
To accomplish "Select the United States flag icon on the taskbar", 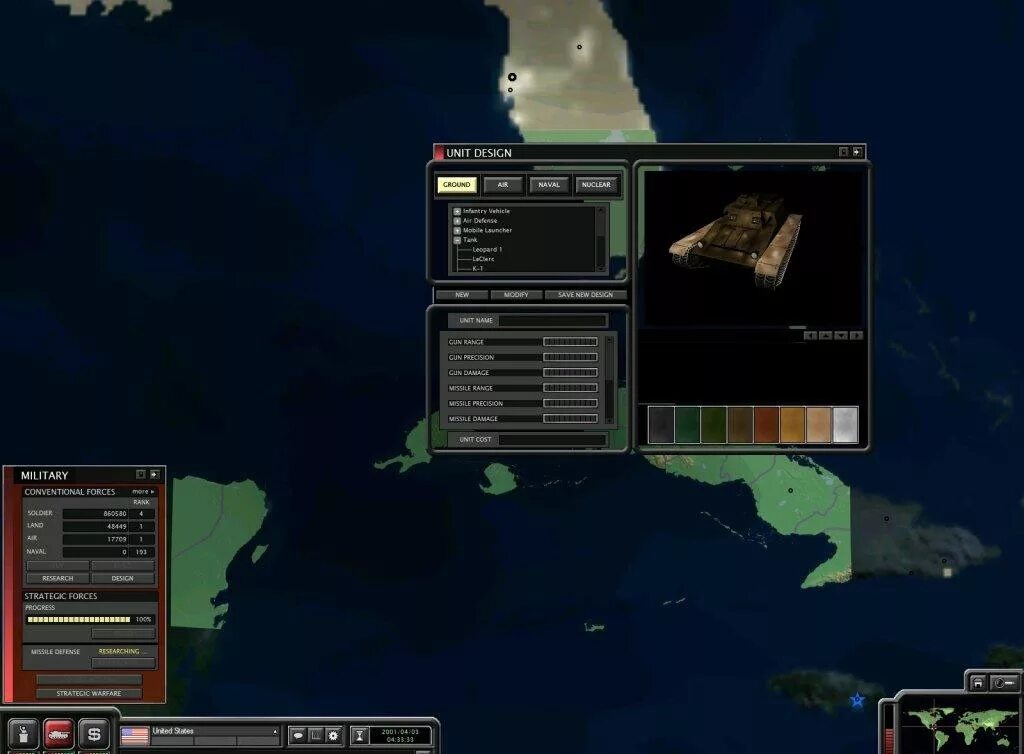I will (134, 731).
